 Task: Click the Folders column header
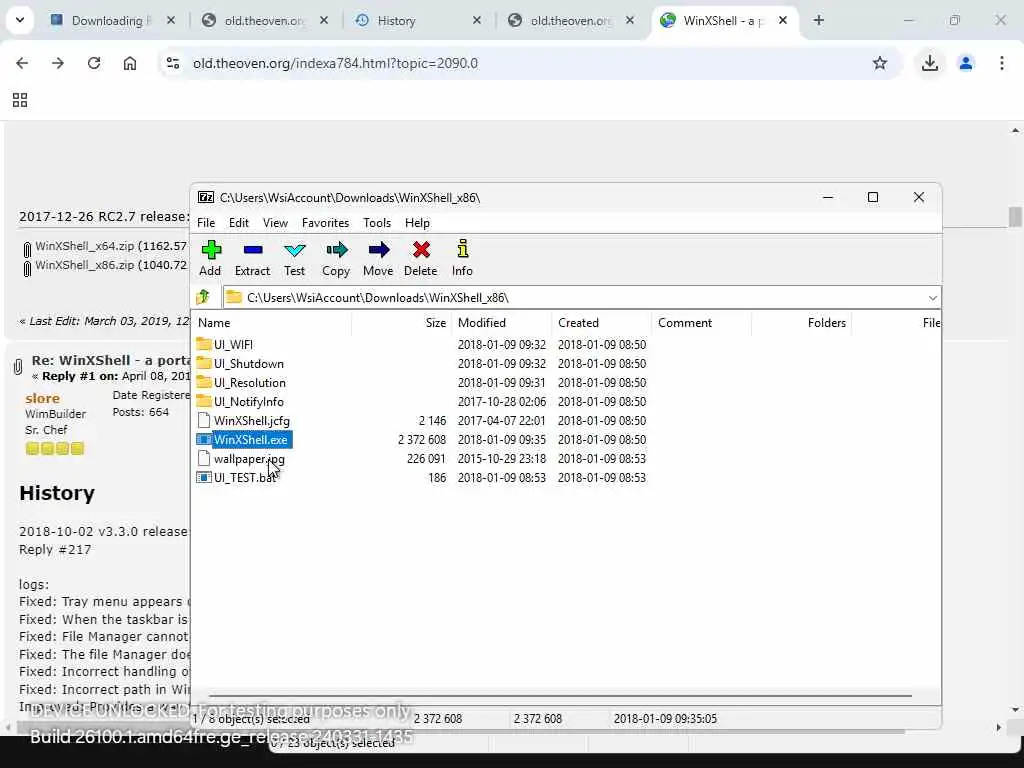click(x=801, y=323)
